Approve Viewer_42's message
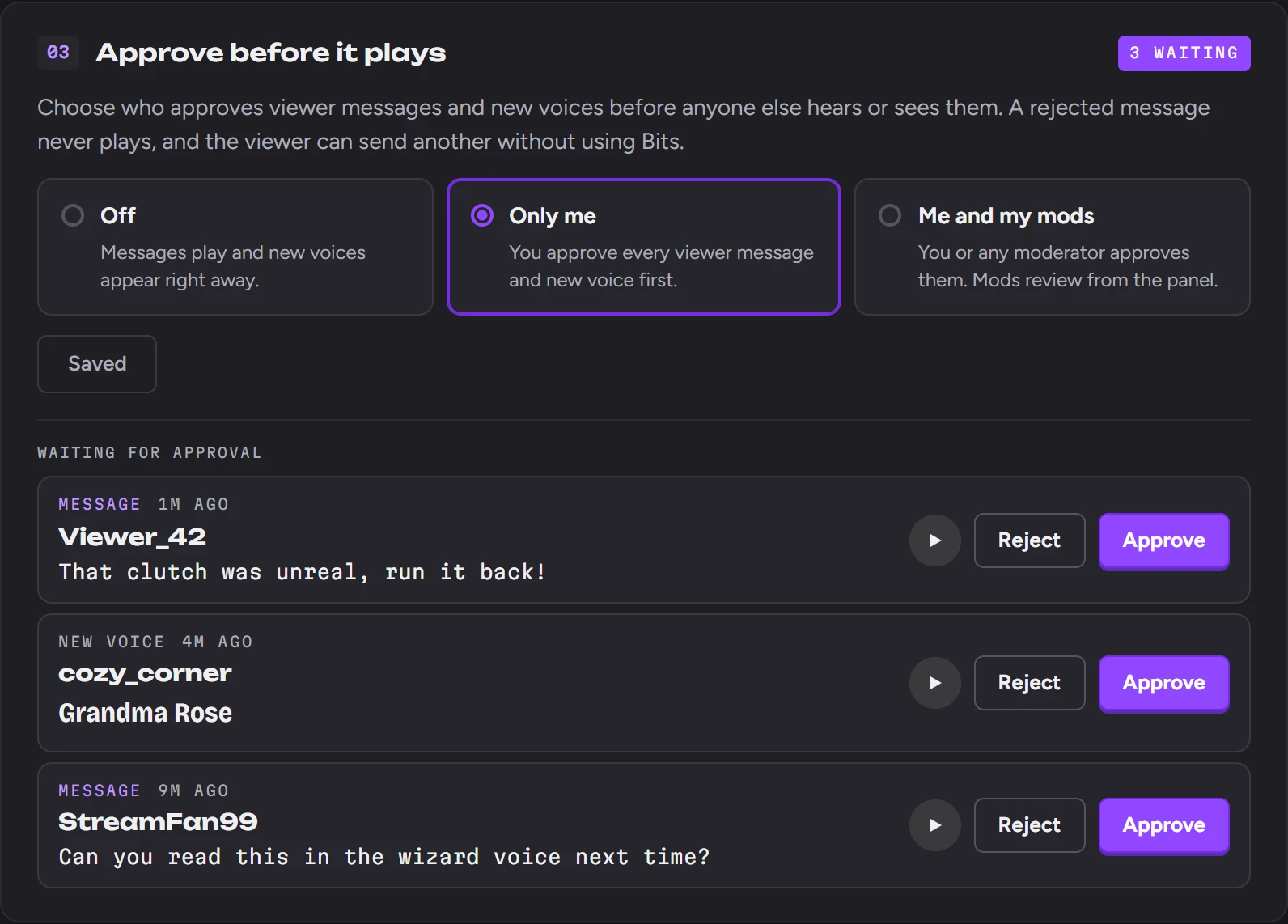Image resolution: width=1288 pixels, height=924 pixels. (x=1163, y=540)
